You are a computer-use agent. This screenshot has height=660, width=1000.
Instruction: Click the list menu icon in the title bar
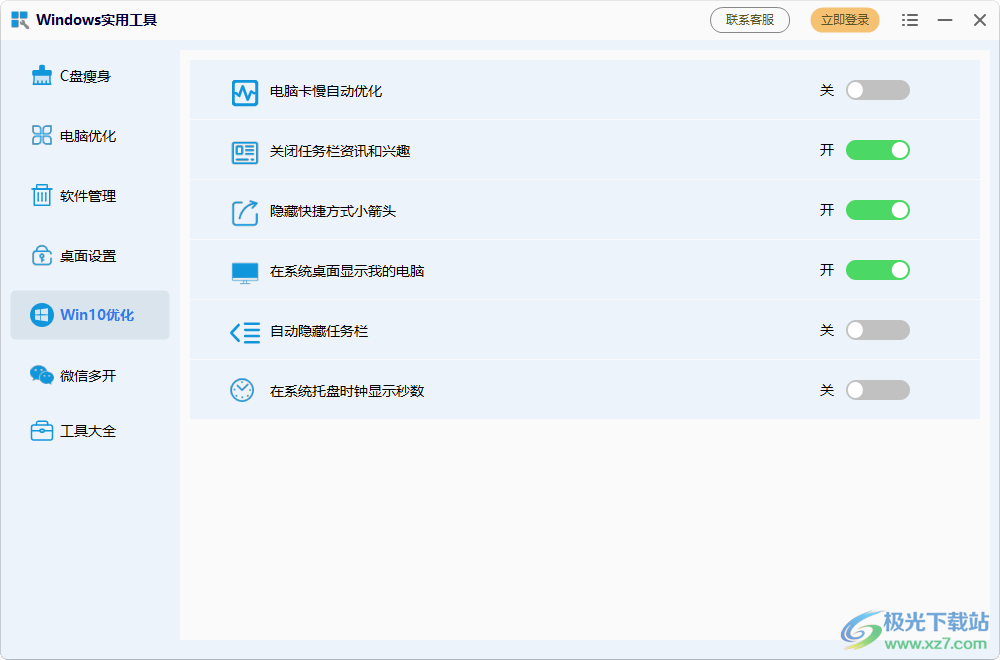pos(910,19)
